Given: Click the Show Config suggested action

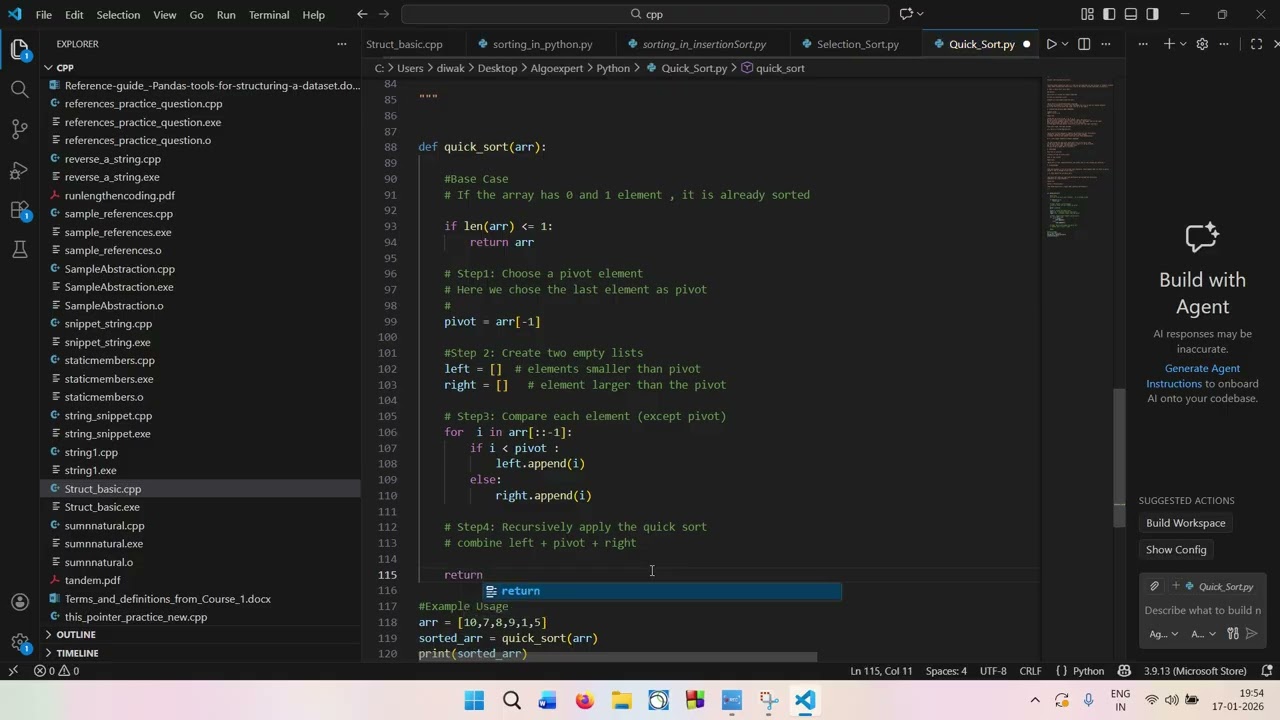Looking at the screenshot, I should pyautogui.click(x=1176, y=550).
